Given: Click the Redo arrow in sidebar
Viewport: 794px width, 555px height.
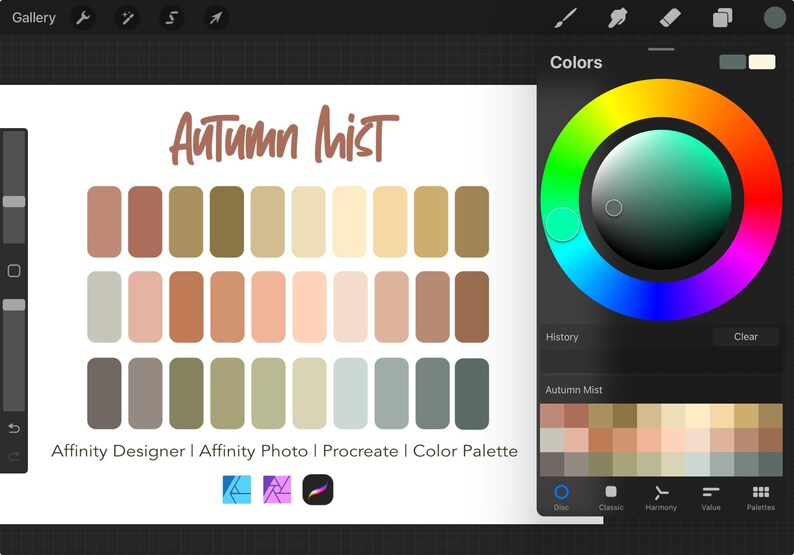Looking at the screenshot, I should click(14, 456).
